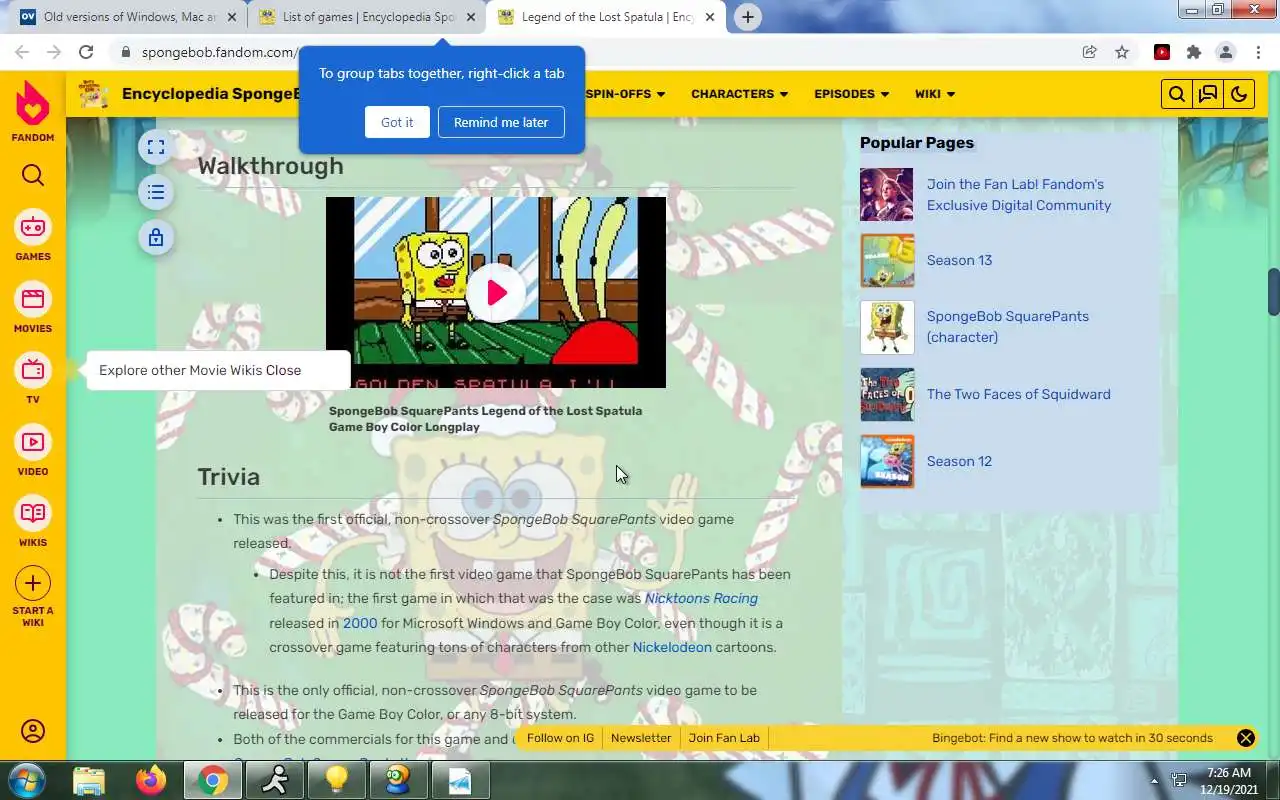
Task: Expand the Characters dropdown menu
Action: 740,94
